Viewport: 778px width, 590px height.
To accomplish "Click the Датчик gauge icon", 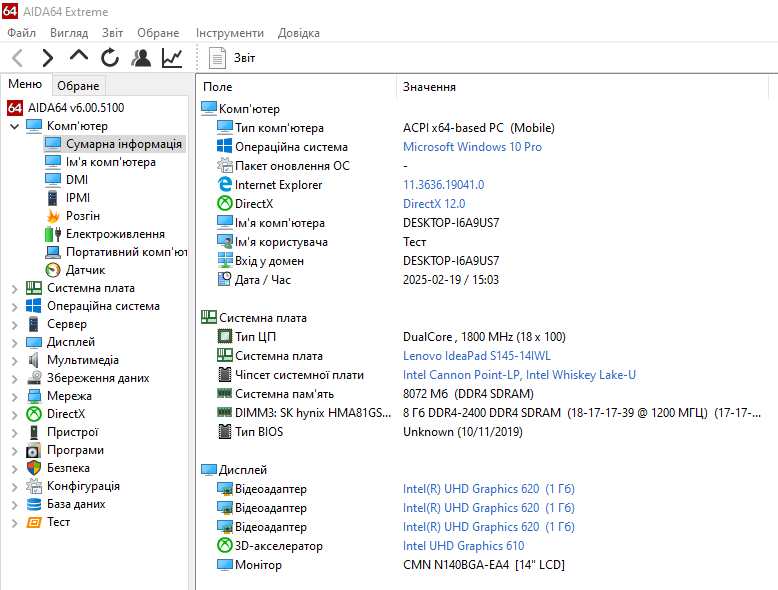I will pyautogui.click(x=53, y=270).
